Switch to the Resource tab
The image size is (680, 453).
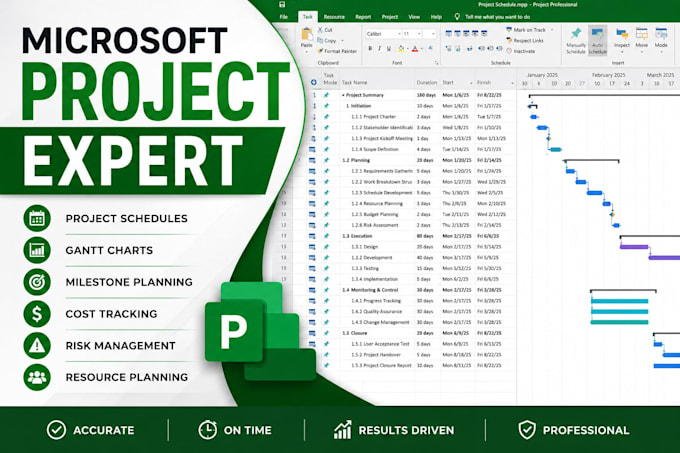point(334,17)
